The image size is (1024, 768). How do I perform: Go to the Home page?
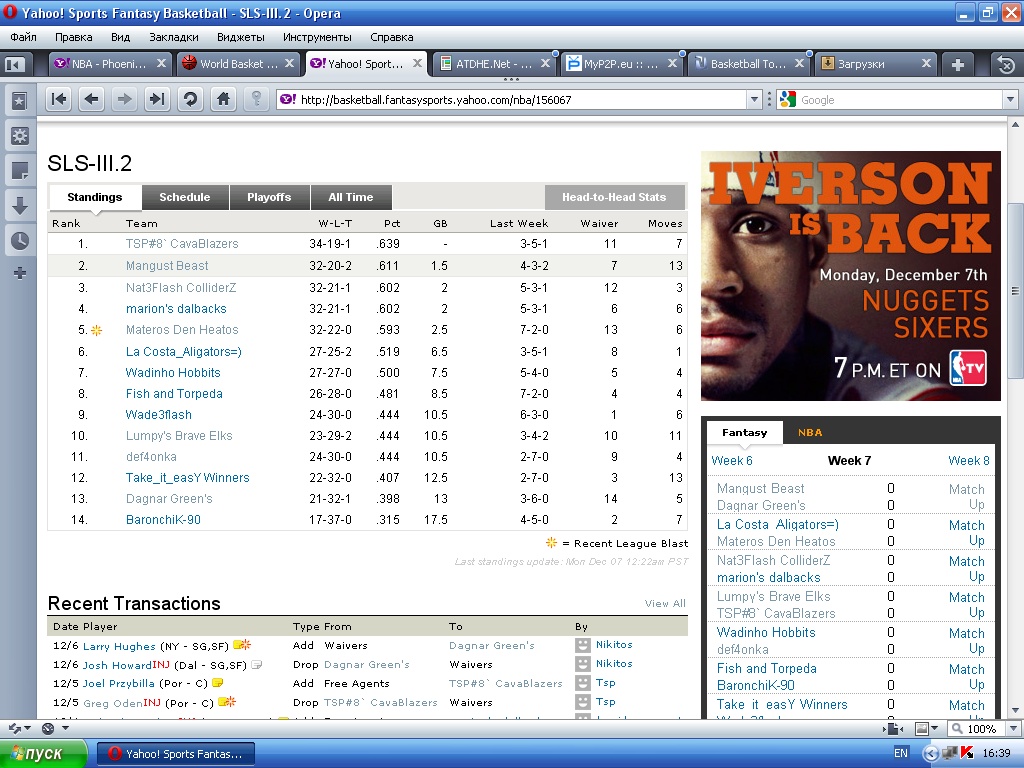[223, 99]
